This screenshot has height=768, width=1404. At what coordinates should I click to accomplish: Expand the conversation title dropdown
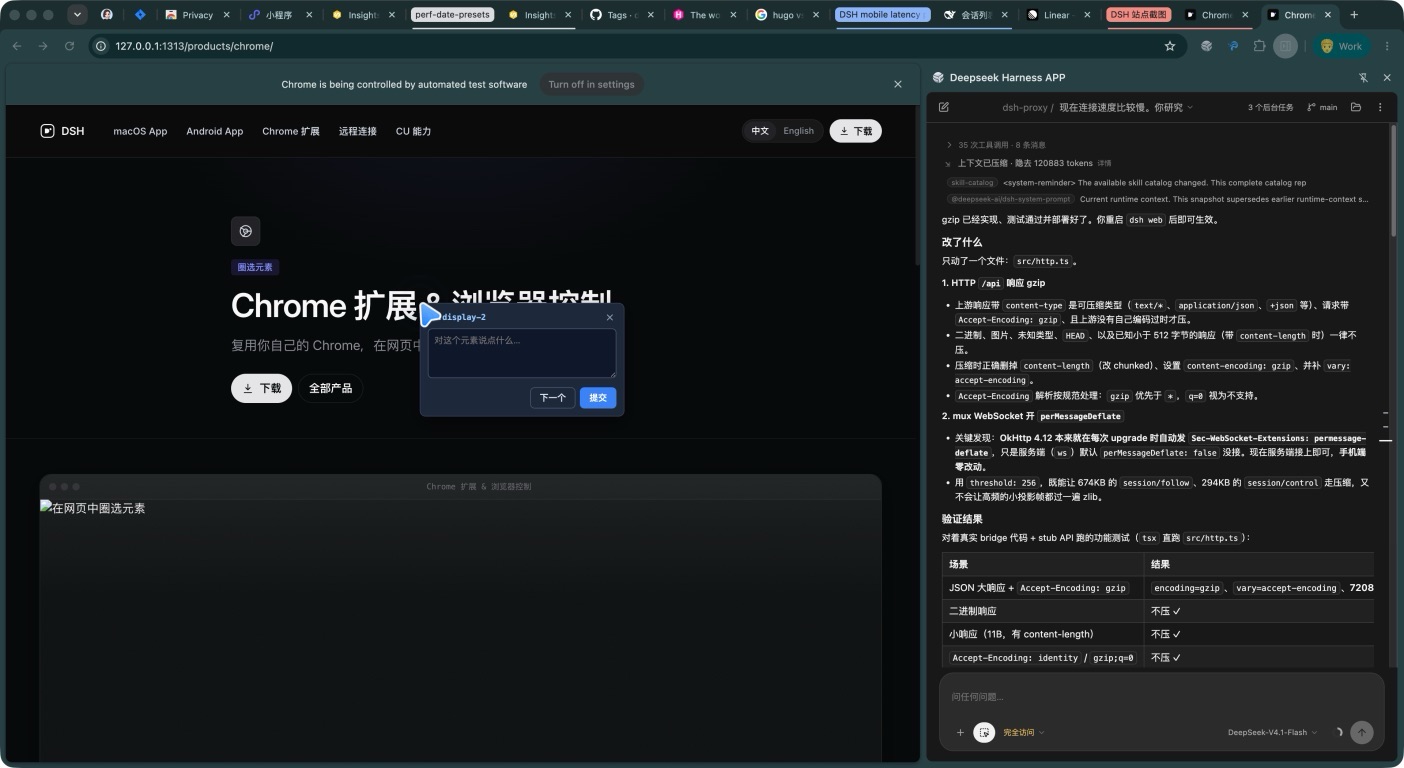[x=1190, y=107]
